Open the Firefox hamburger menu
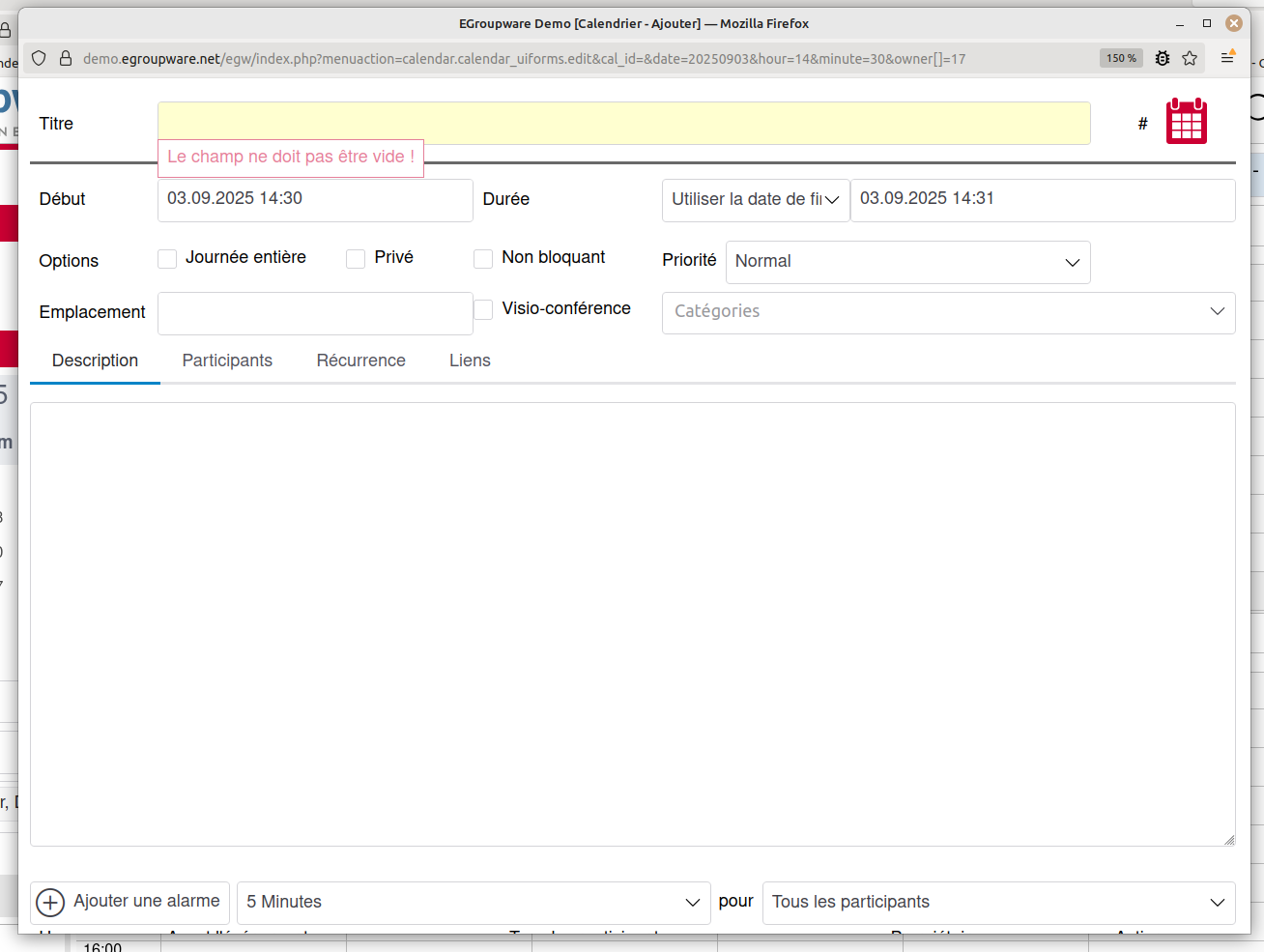1264x952 pixels. coord(1227,58)
